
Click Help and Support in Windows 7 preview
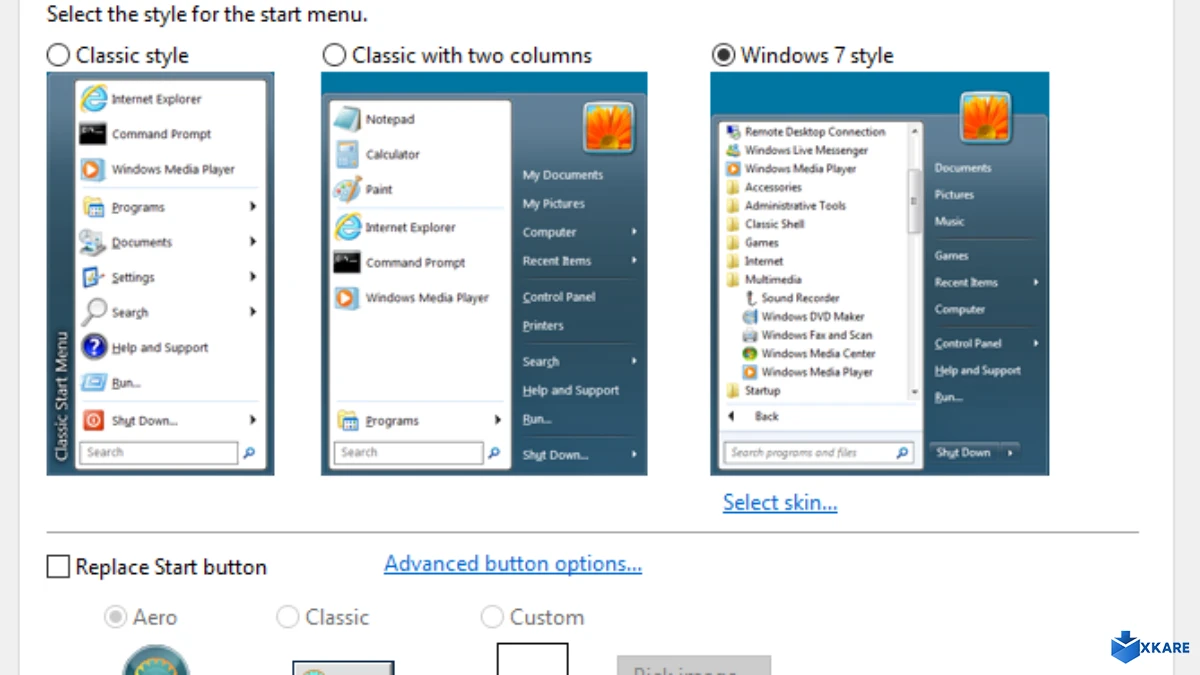click(978, 370)
